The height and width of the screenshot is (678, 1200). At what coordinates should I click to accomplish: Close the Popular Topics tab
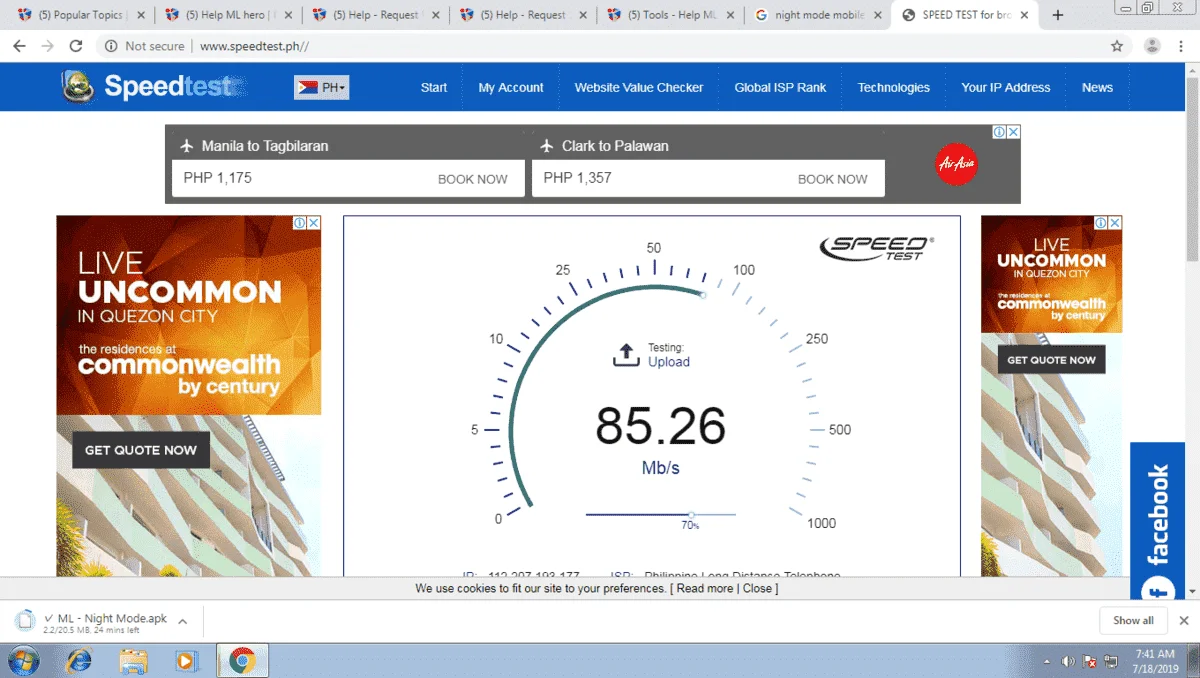140,15
